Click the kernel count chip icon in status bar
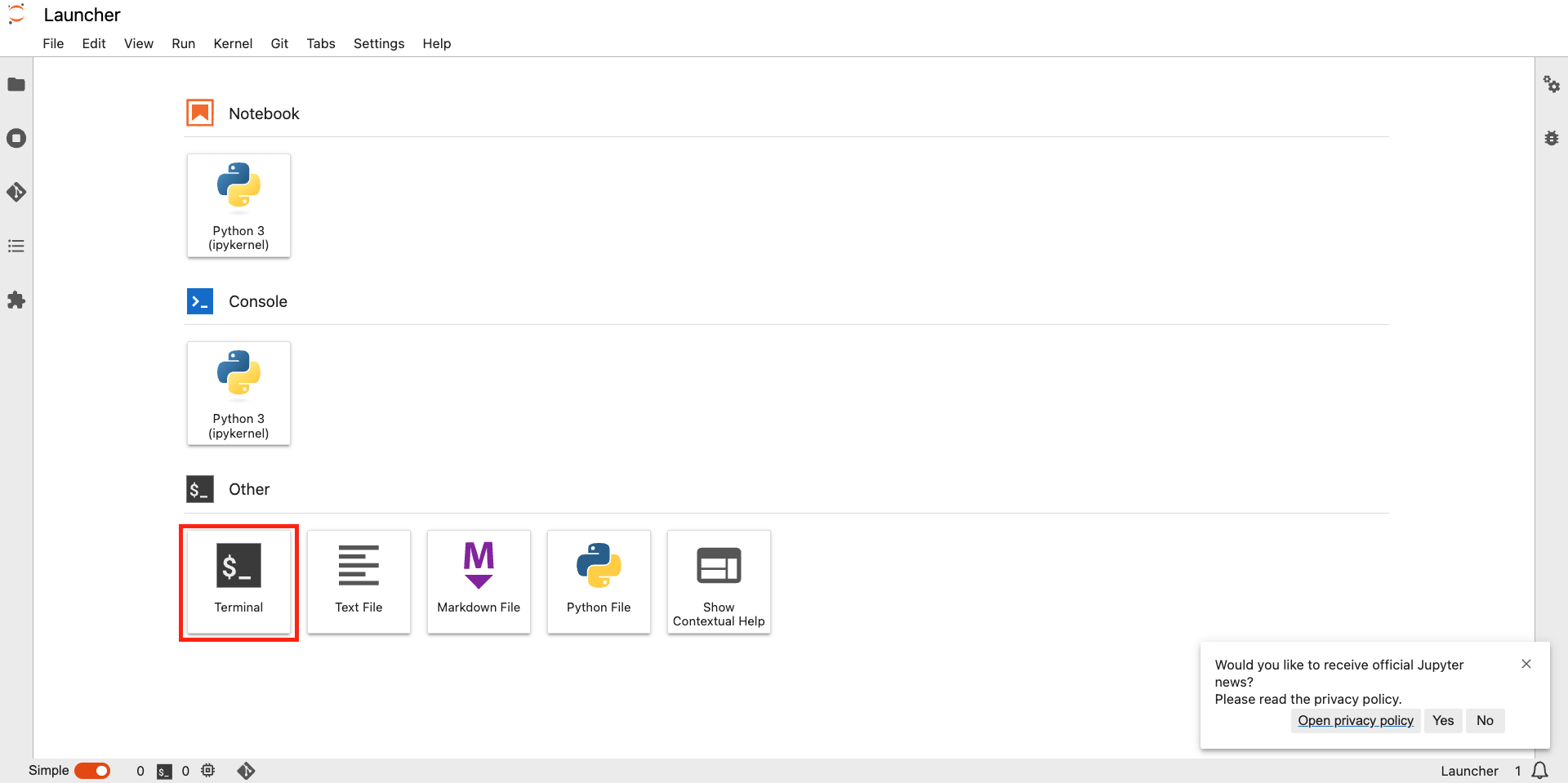 pyautogui.click(x=208, y=770)
